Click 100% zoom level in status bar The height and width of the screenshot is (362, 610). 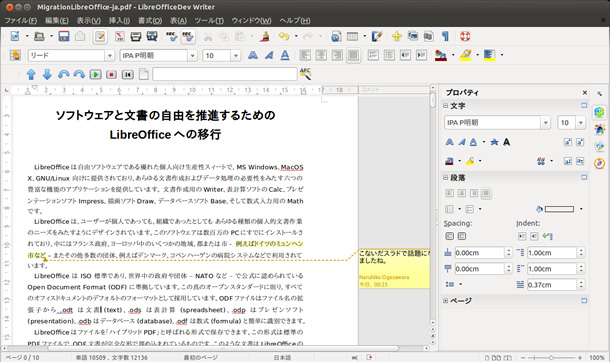597,357
